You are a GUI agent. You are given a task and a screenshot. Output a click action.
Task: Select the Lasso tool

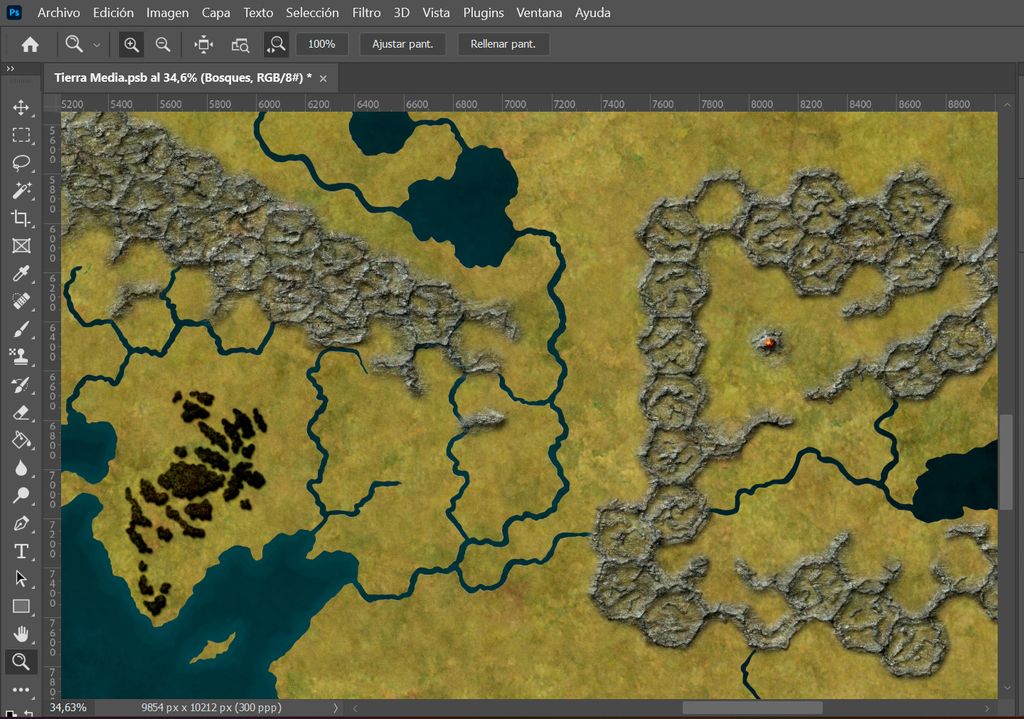click(22, 163)
